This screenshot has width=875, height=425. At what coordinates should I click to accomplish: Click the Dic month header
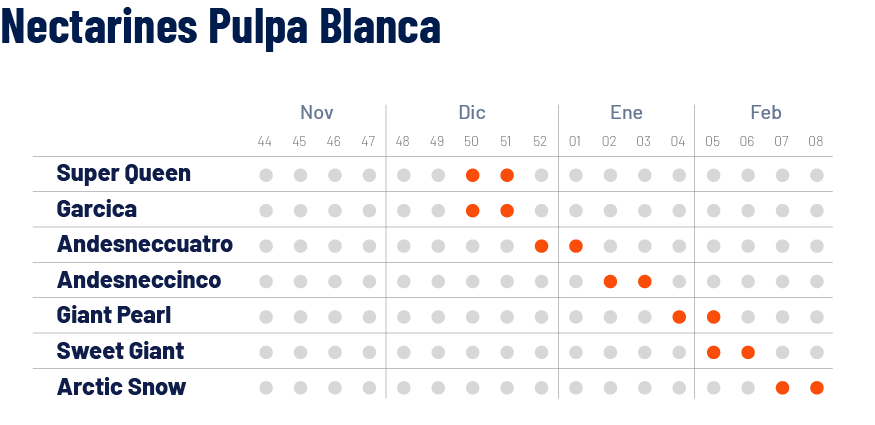(472, 113)
